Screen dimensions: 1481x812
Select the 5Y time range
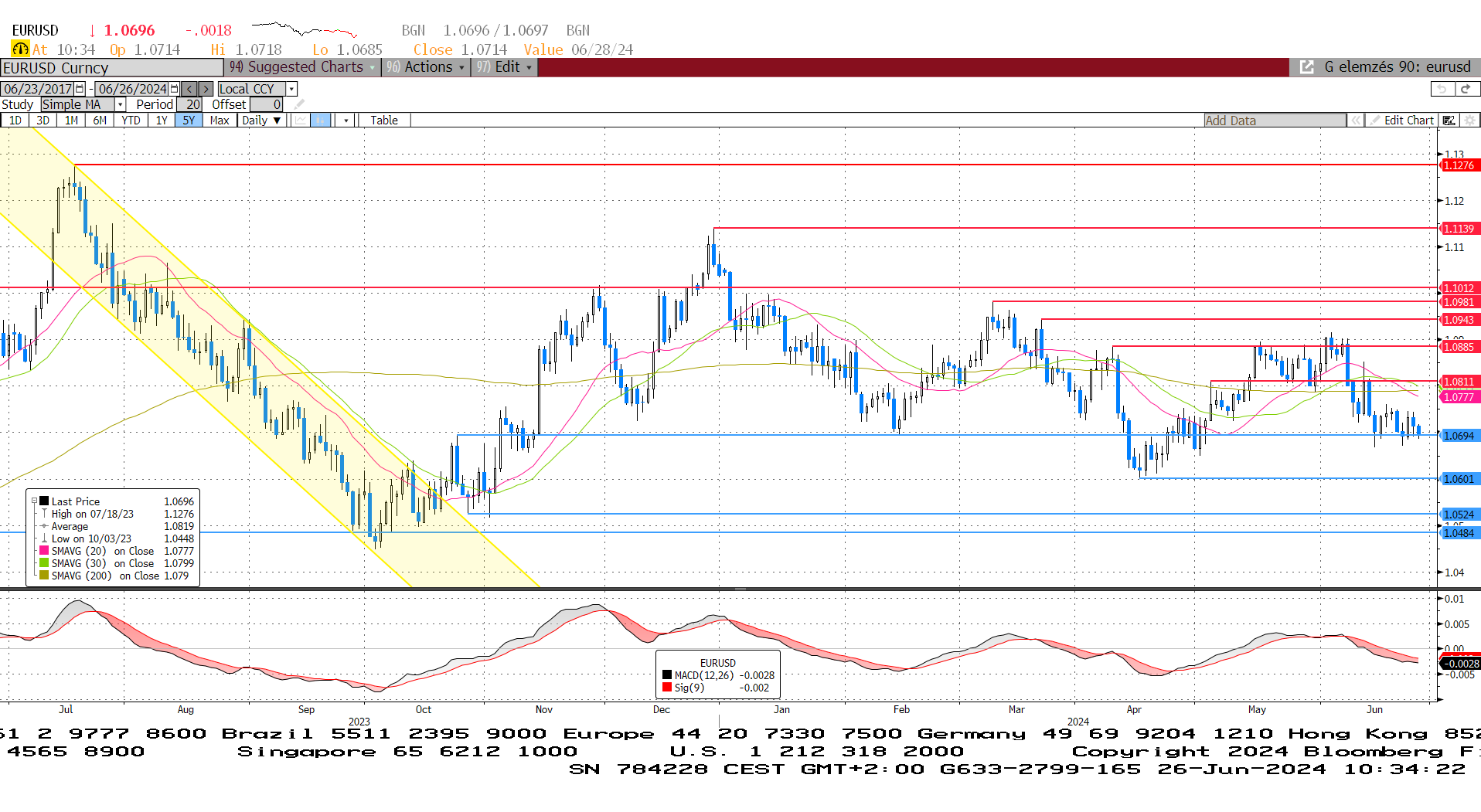click(189, 121)
